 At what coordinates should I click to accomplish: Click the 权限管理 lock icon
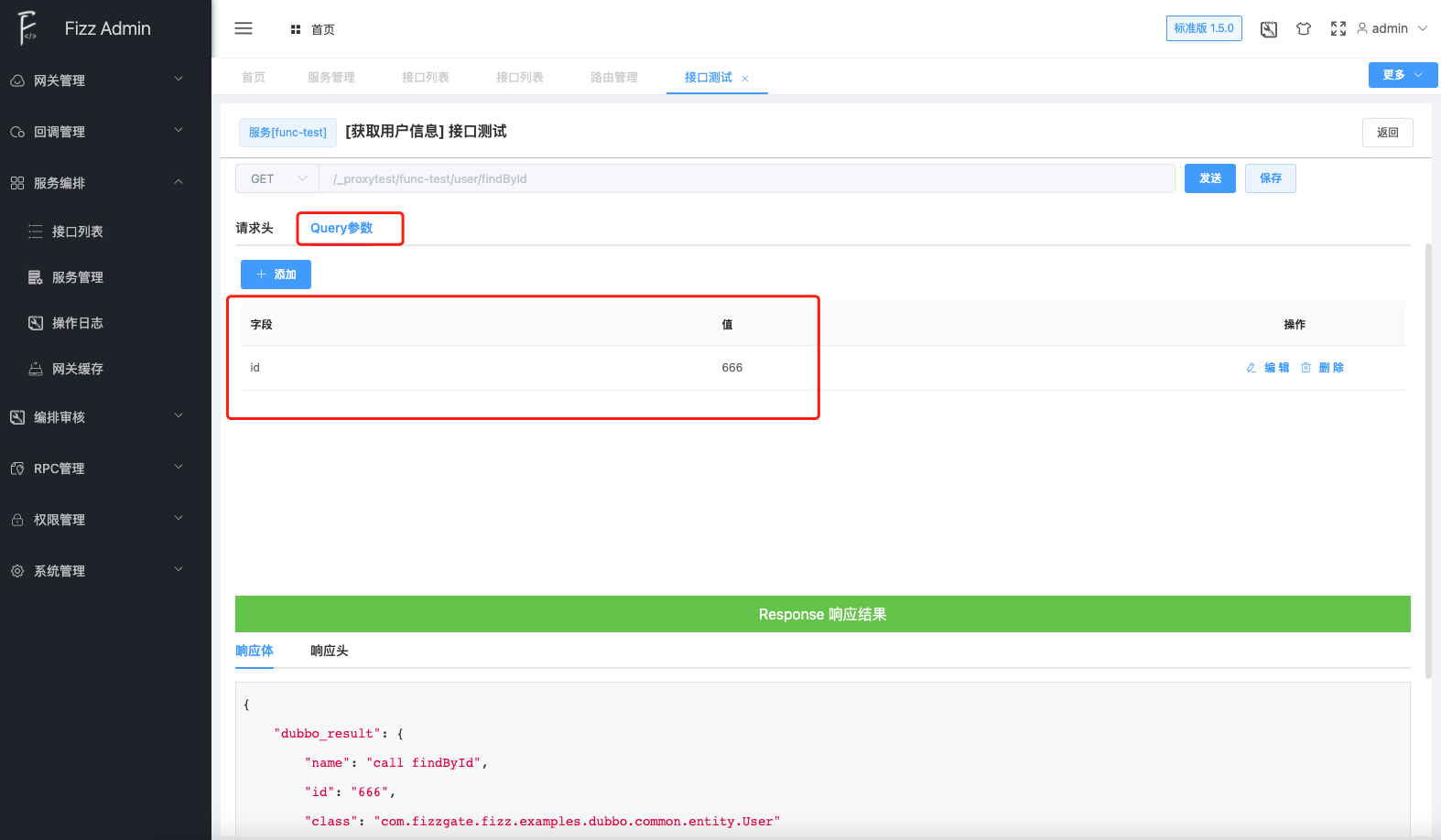click(x=17, y=520)
